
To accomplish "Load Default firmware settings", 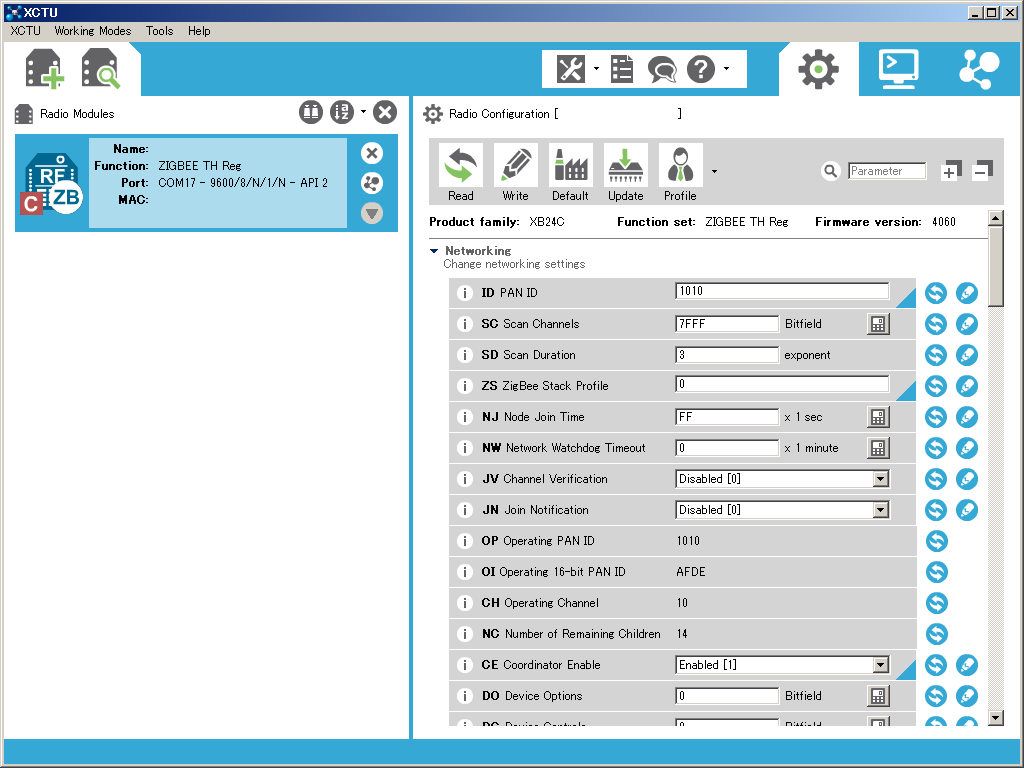I will [570, 172].
